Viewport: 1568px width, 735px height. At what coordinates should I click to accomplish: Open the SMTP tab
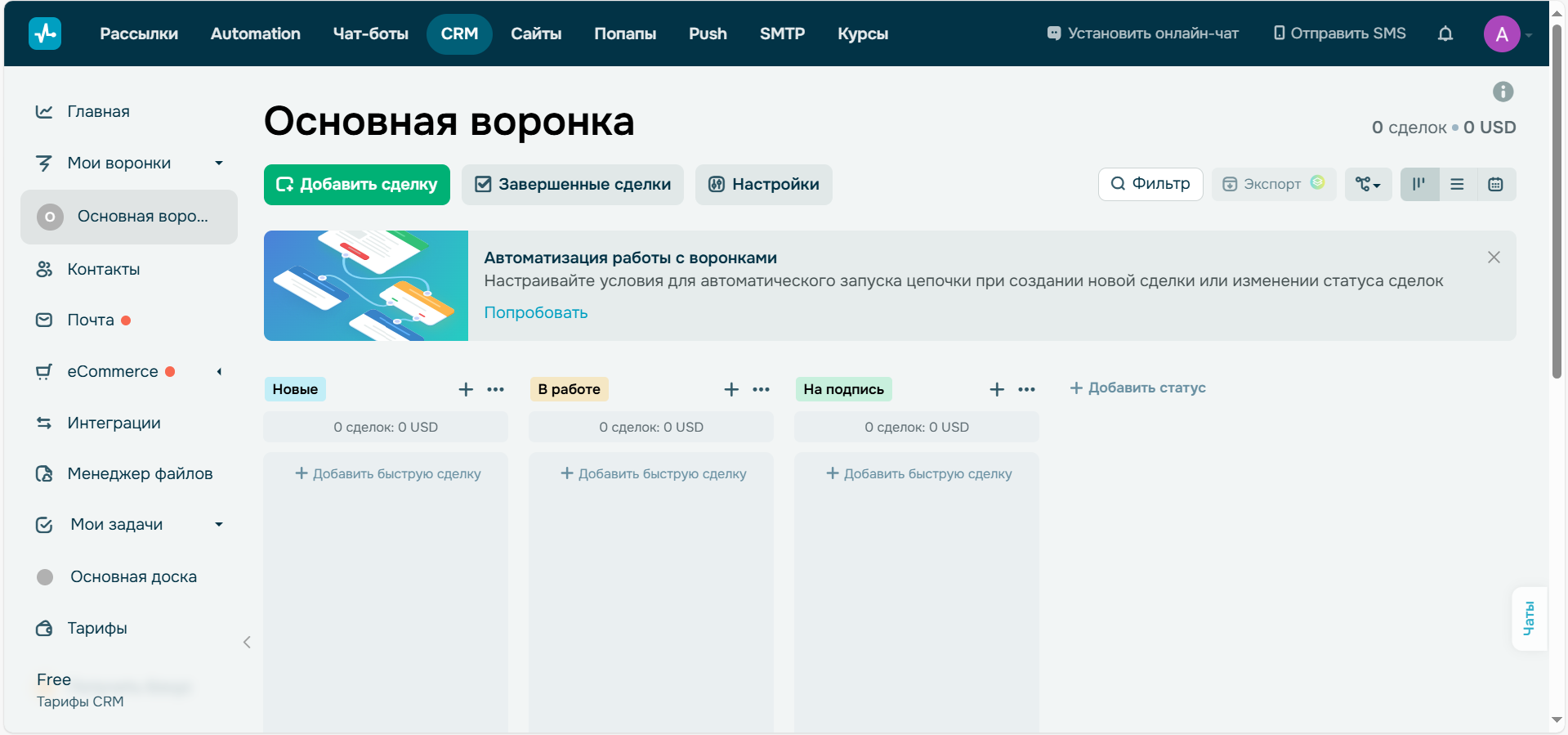coord(782,34)
